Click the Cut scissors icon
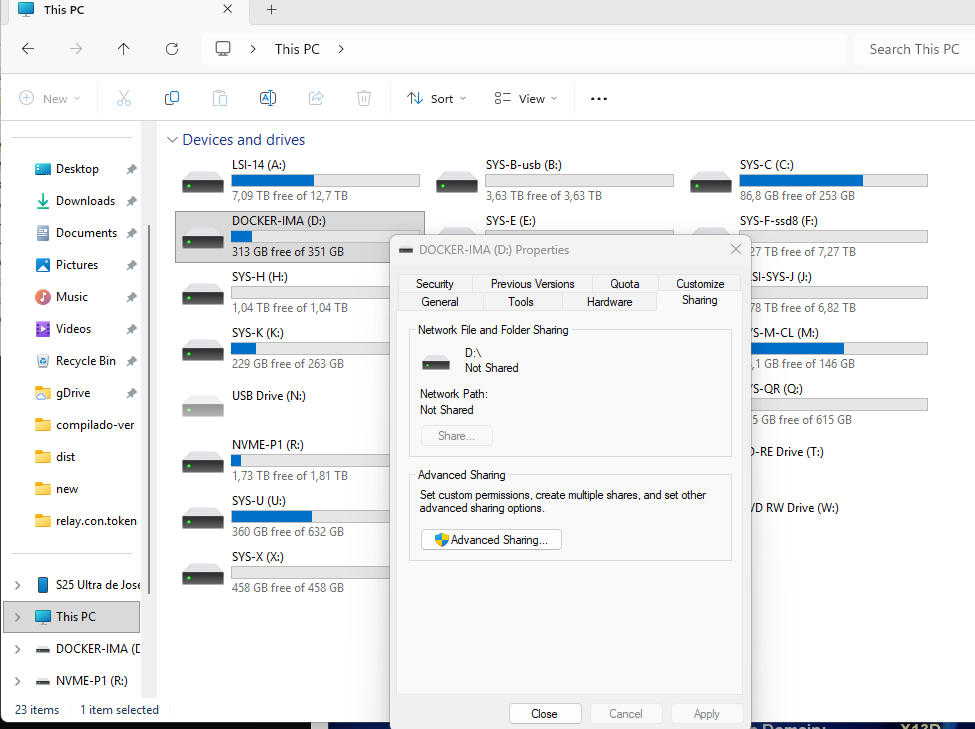Image resolution: width=975 pixels, height=729 pixels. coord(124,98)
